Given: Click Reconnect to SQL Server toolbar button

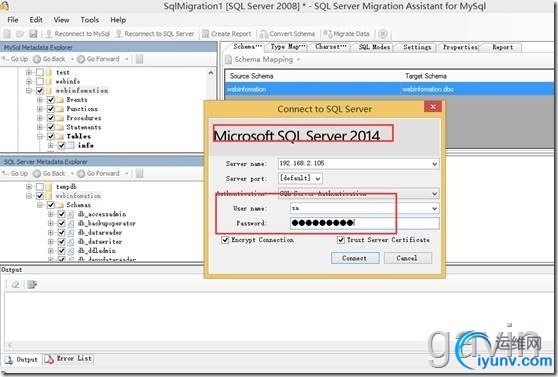Looking at the screenshot, I should [x=155, y=34].
